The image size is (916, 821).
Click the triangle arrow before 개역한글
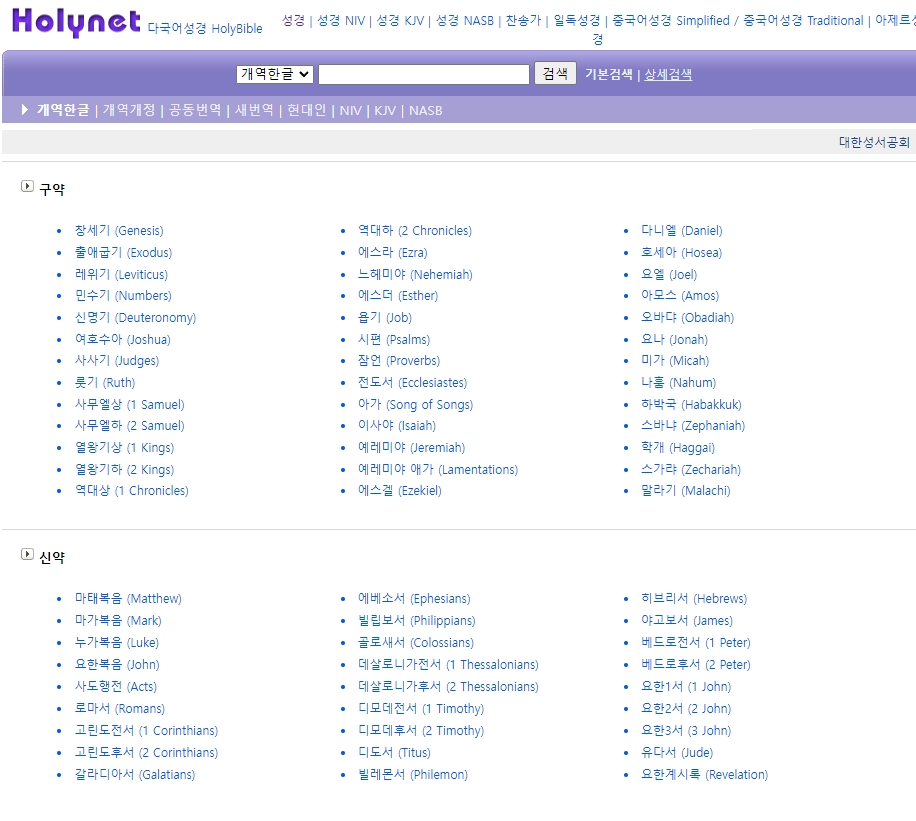click(25, 109)
